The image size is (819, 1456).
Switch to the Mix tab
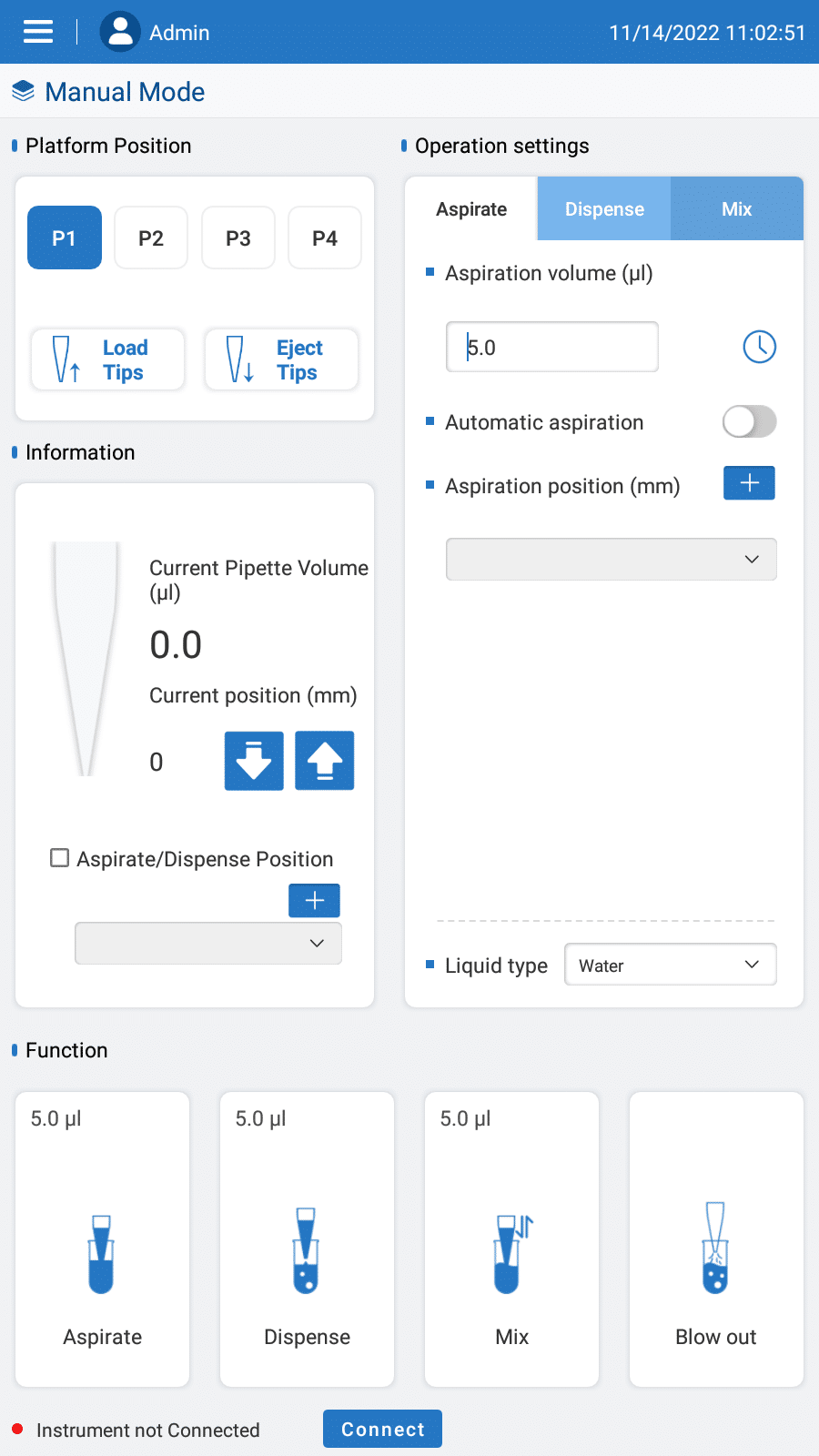click(x=736, y=209)
